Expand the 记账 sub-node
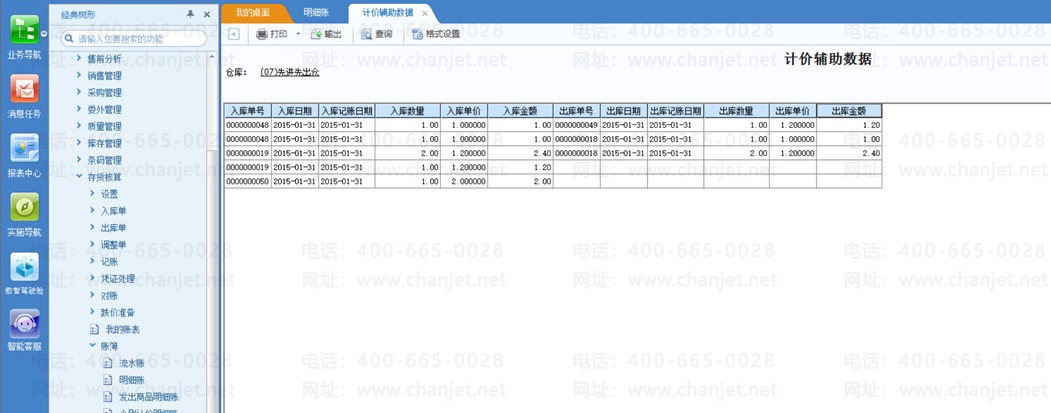 pyautogui.click(x=92, y=261)
